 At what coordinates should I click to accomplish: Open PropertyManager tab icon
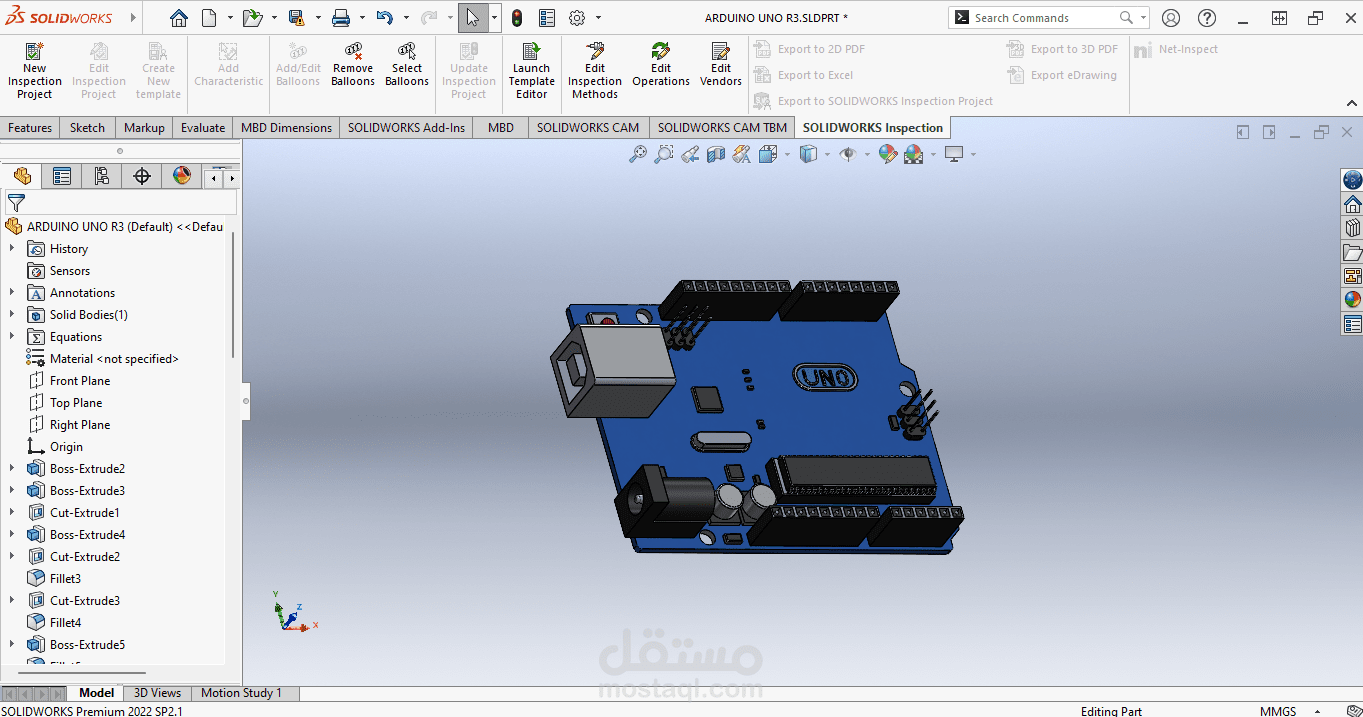(x=62, y=176)
